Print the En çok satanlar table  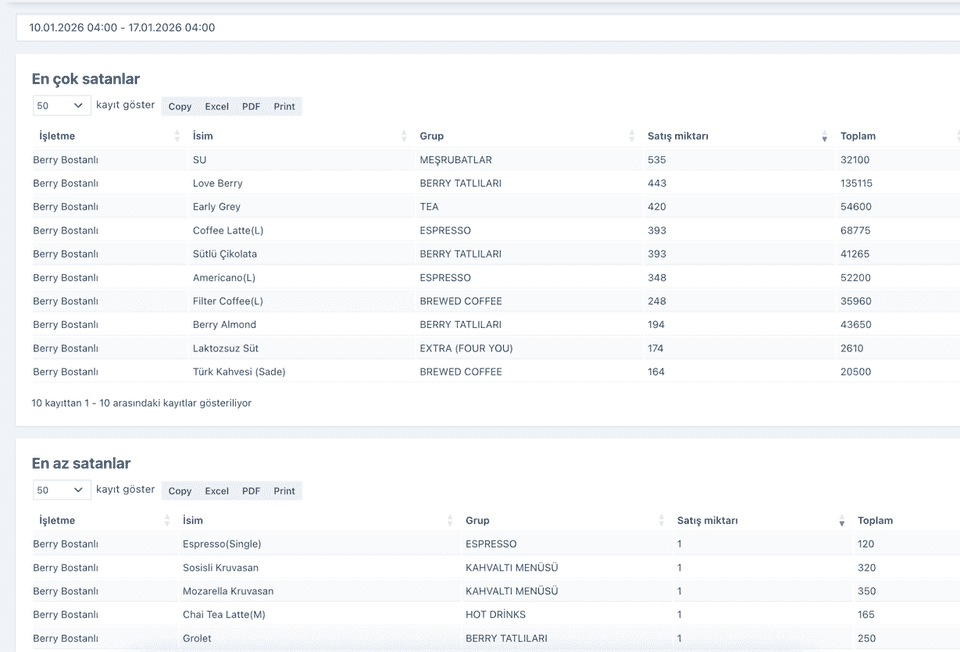(284, 107)
